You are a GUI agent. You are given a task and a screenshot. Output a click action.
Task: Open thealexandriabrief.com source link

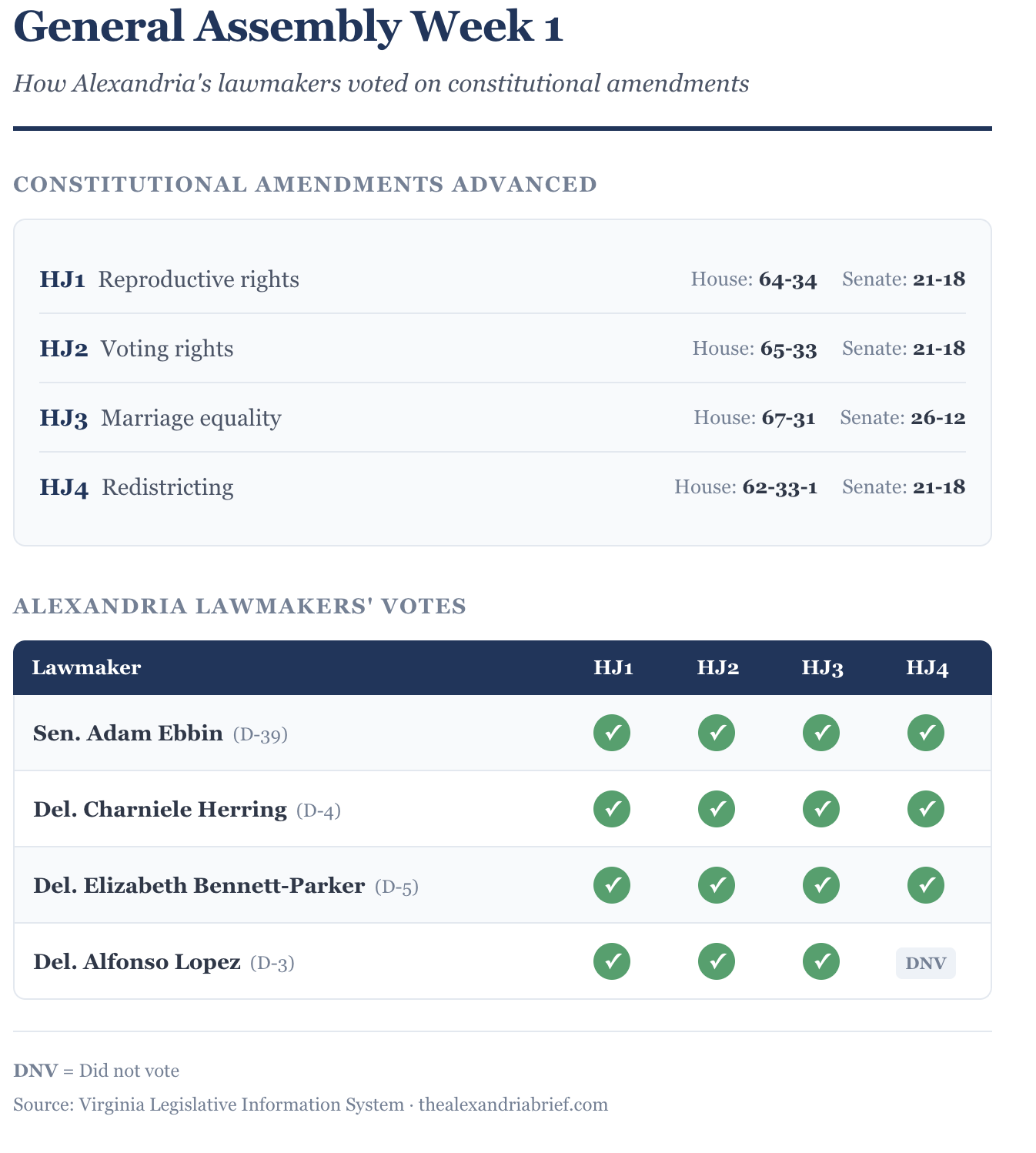[513, 1105]
